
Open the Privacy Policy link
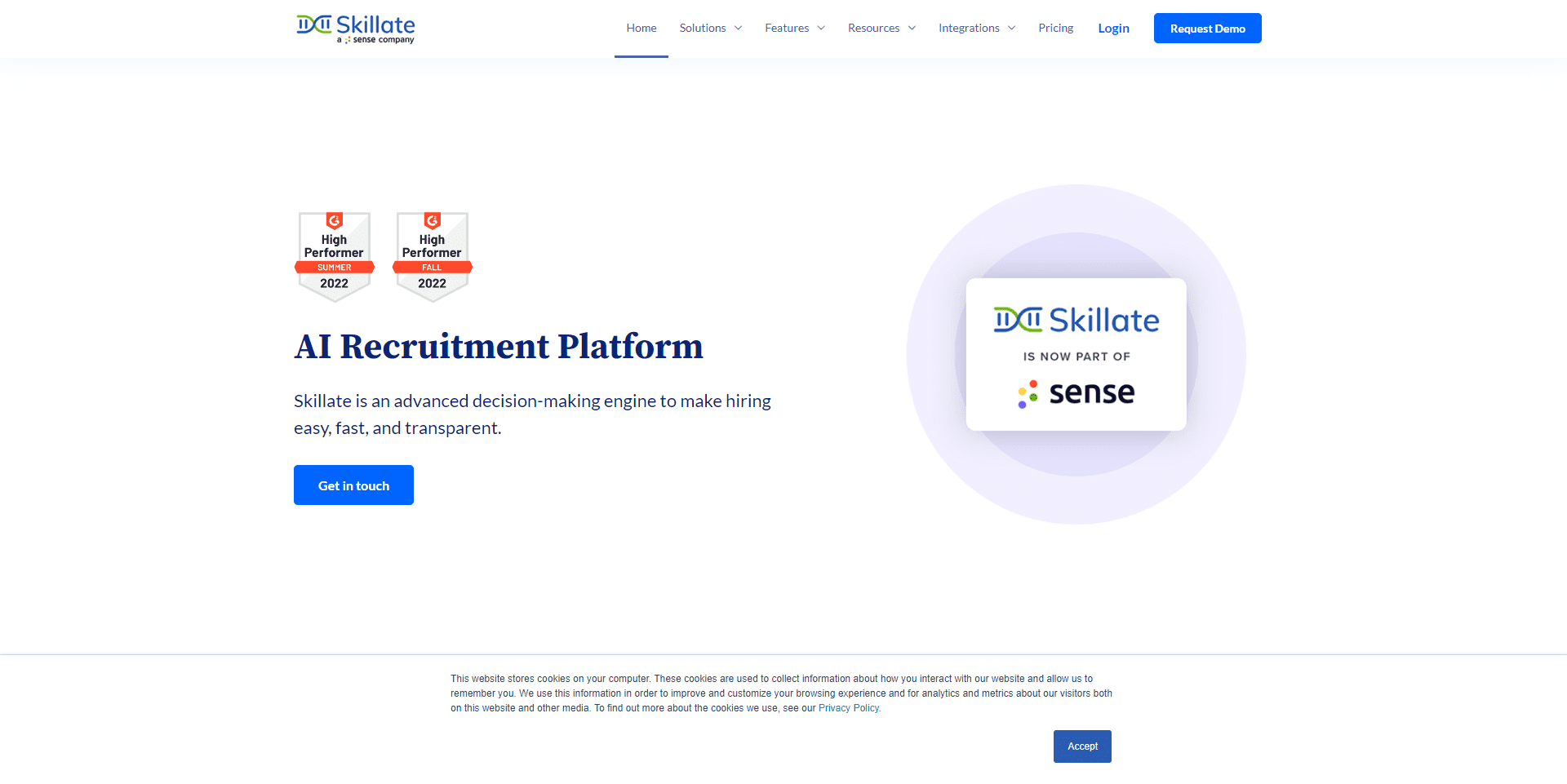click(x=850, y=708)
